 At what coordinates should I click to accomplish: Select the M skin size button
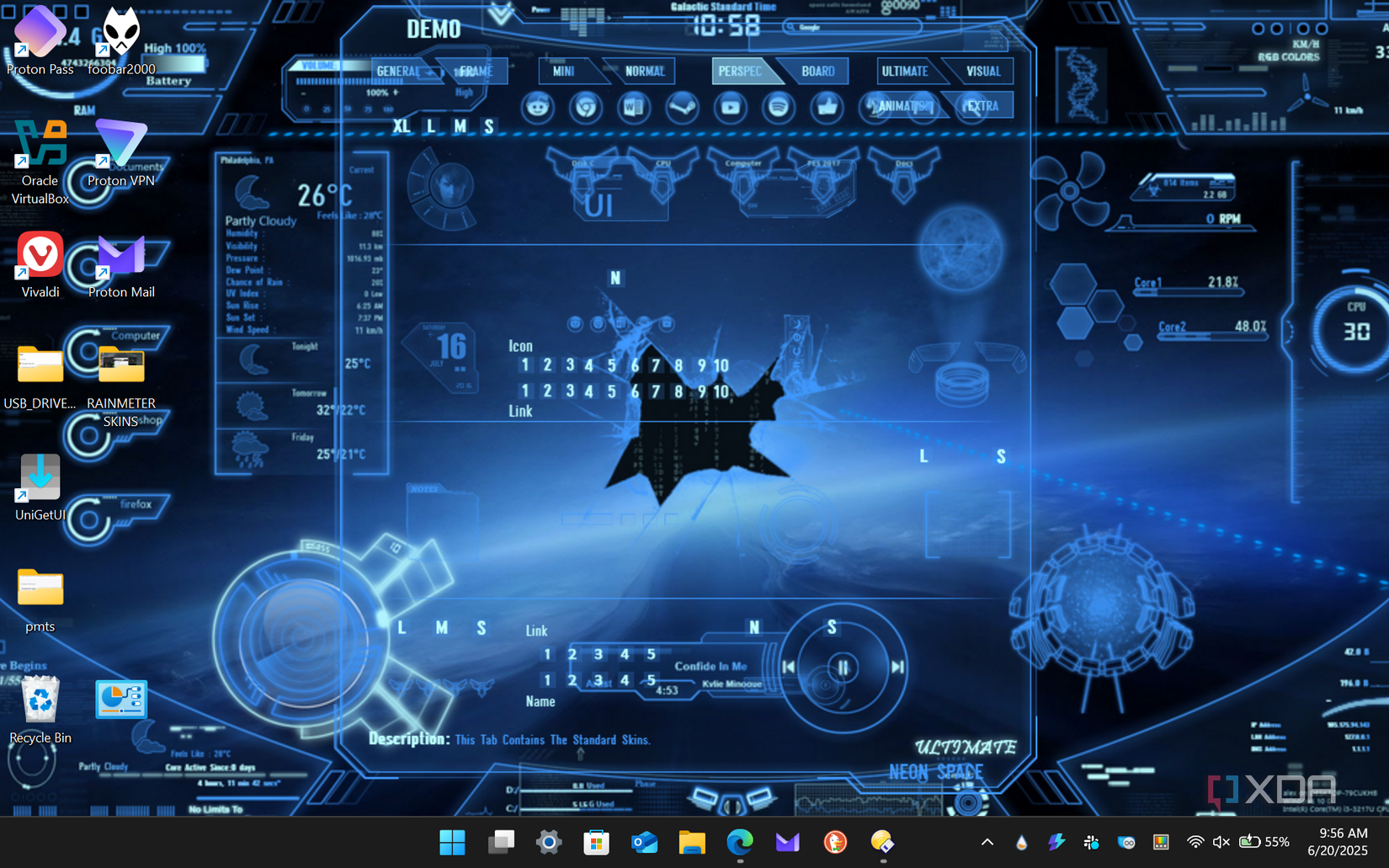tap(459, 126)
